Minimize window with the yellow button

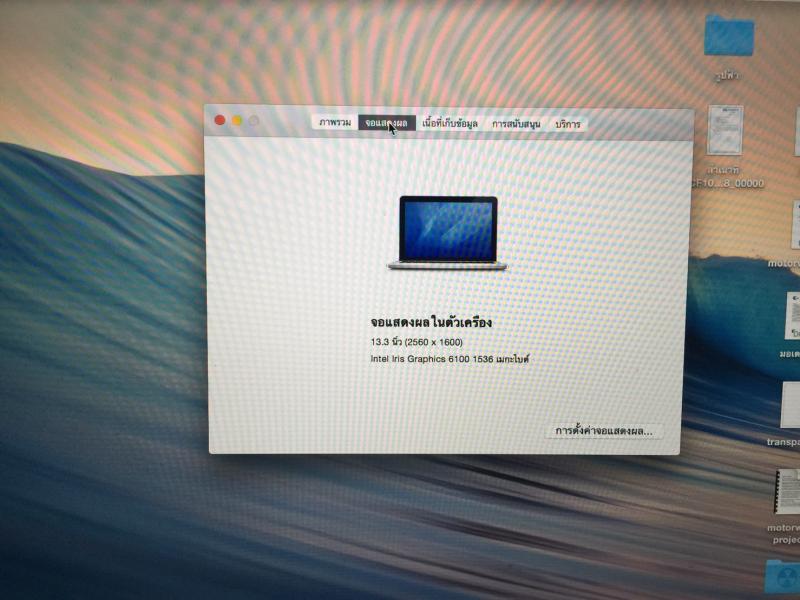[x=237, y=120]
